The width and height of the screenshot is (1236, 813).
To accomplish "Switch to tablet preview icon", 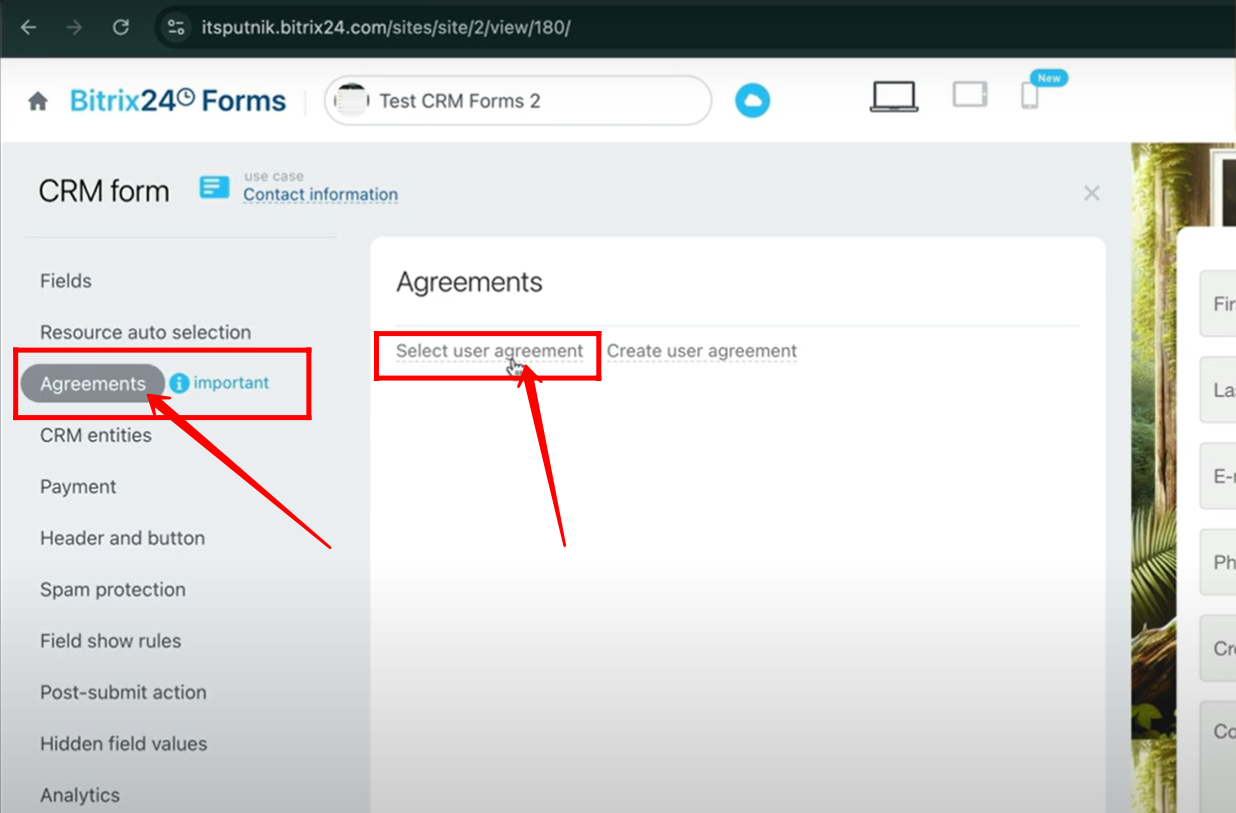I will pyautogui.click(x=970, y=95).
